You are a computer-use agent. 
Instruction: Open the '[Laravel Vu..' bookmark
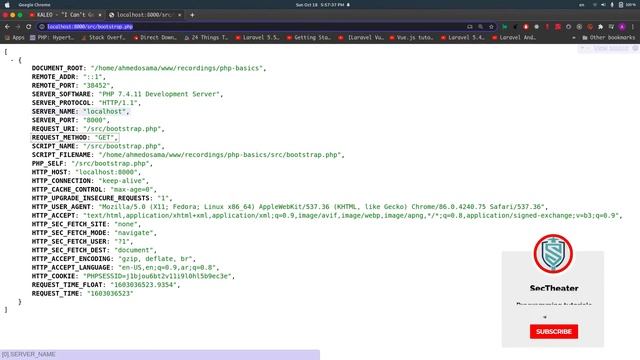pos(361,38)
